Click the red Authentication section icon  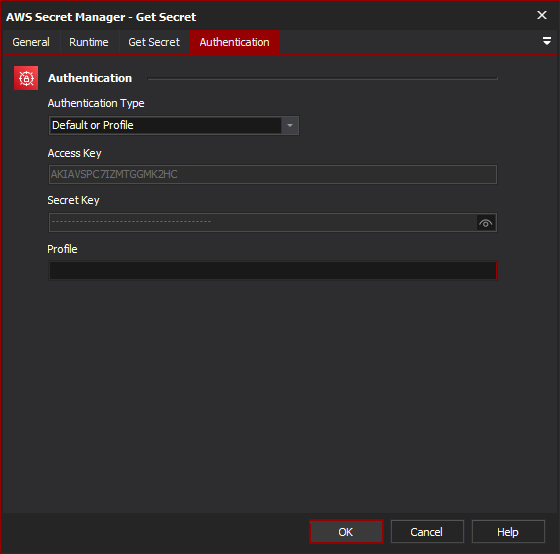tap(26, 78)
